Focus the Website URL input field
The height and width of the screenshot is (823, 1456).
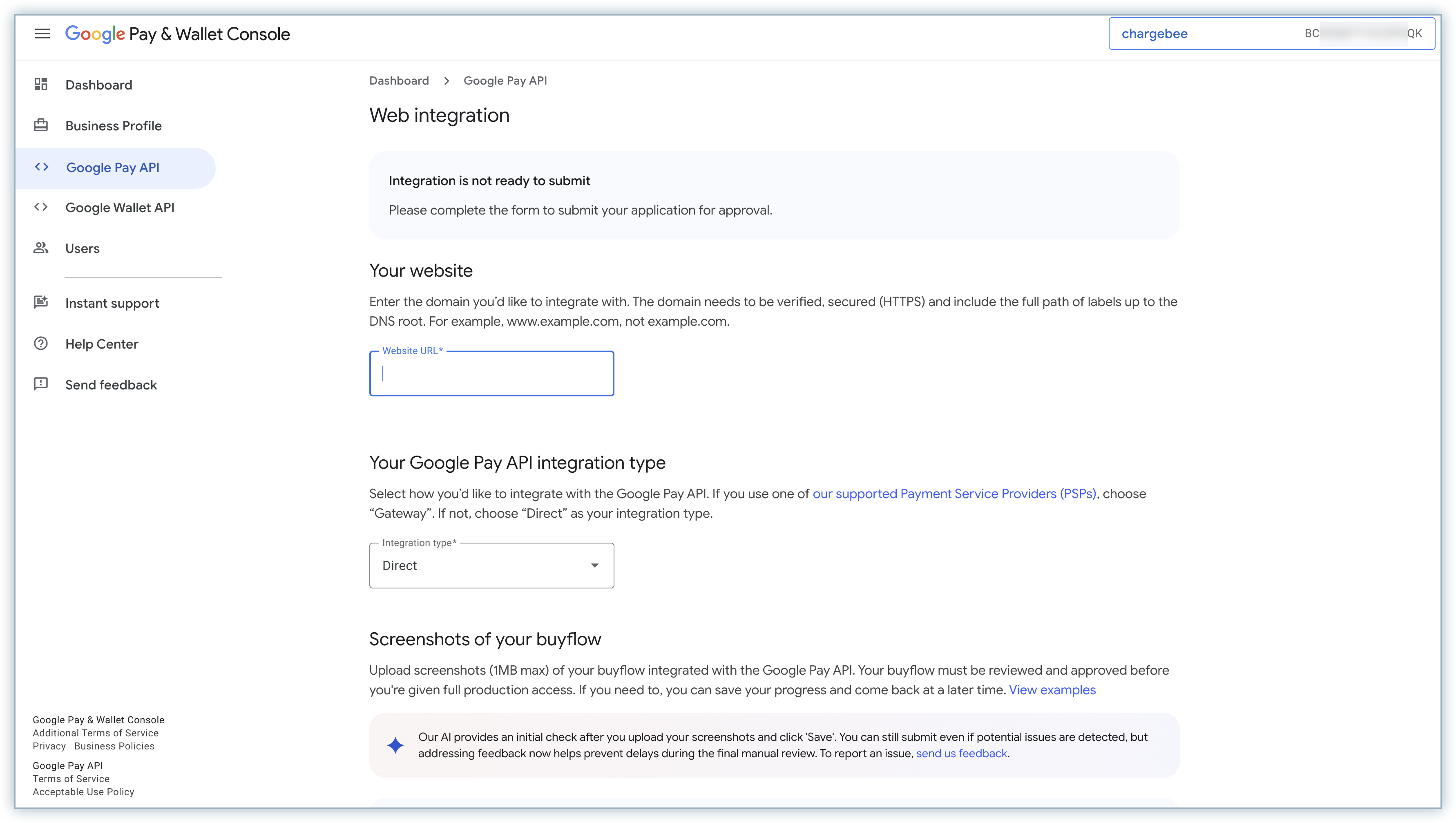click(x=492, y=373)
